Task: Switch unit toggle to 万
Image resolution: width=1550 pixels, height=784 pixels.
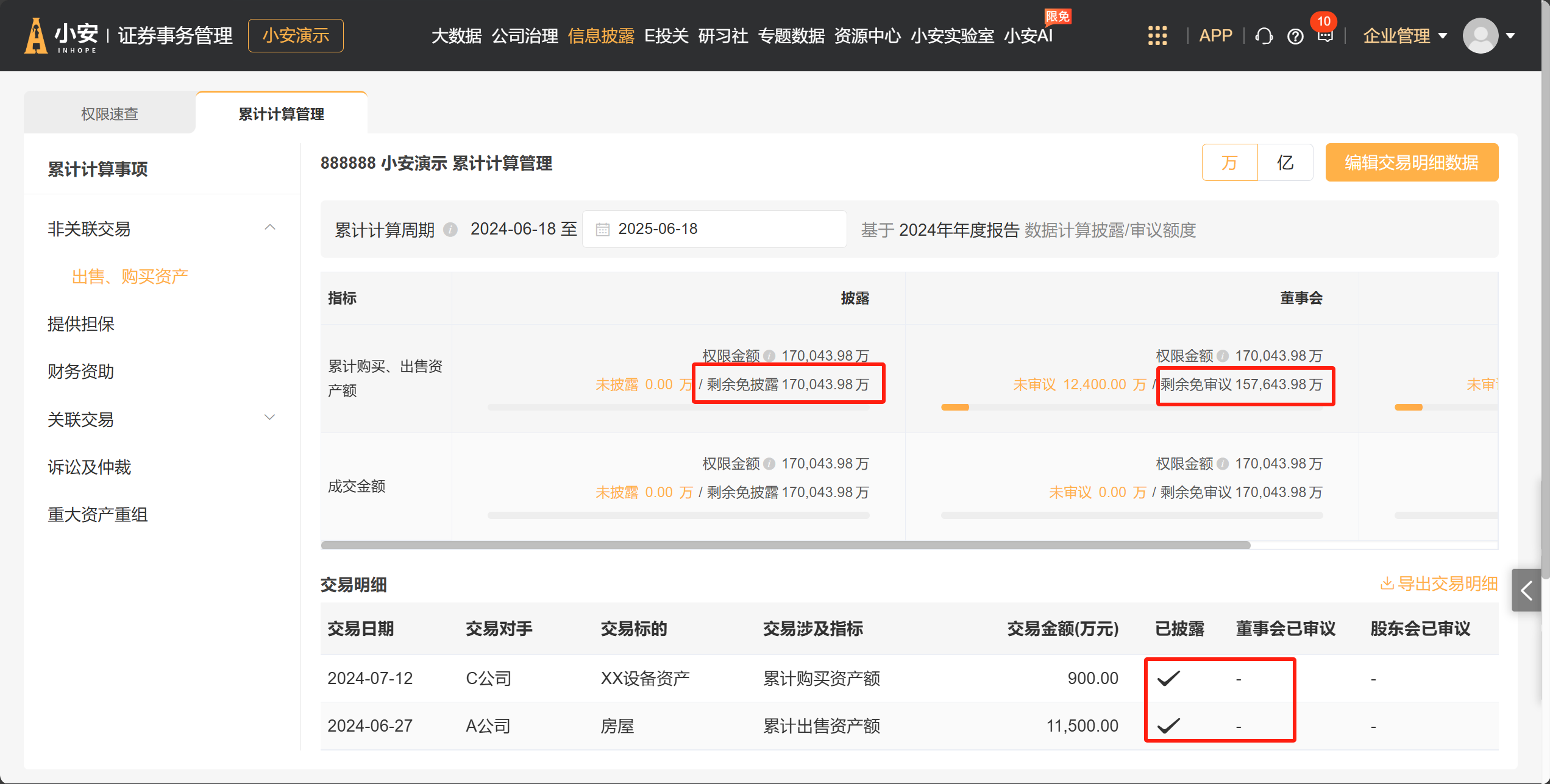Action: click(1229, 163)
